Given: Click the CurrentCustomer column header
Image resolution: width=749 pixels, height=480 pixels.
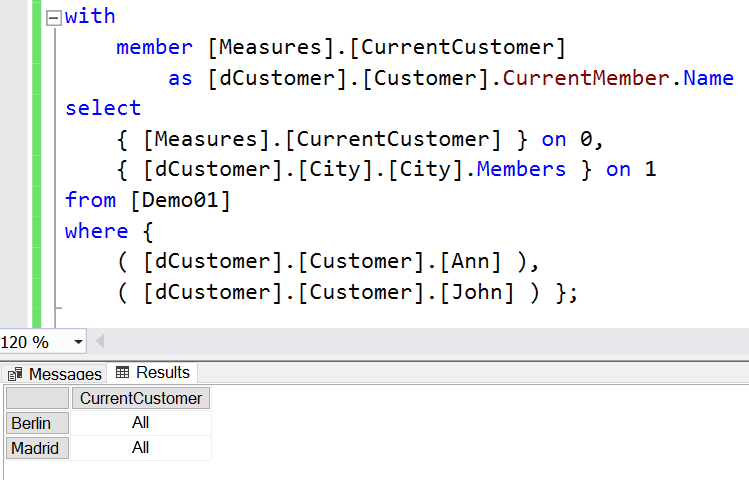Looking at the screenshot, I should (141, 398).
